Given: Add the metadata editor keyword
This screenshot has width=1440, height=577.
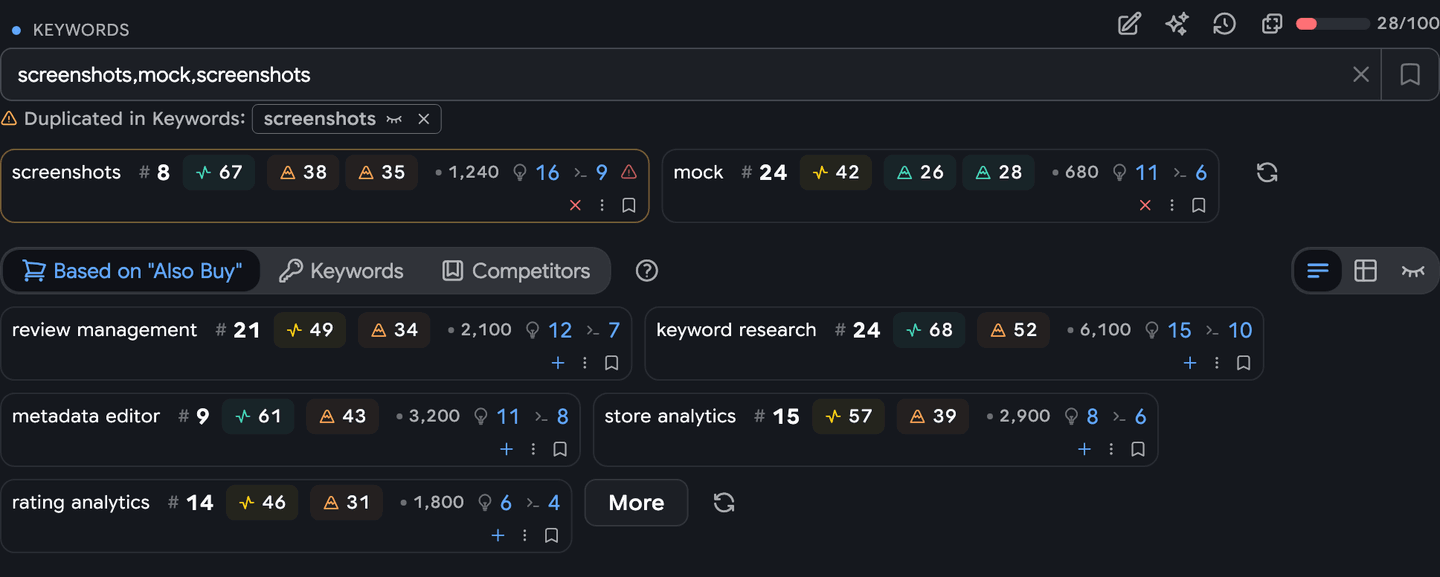Looking at the screenshot, I should 506,449.
